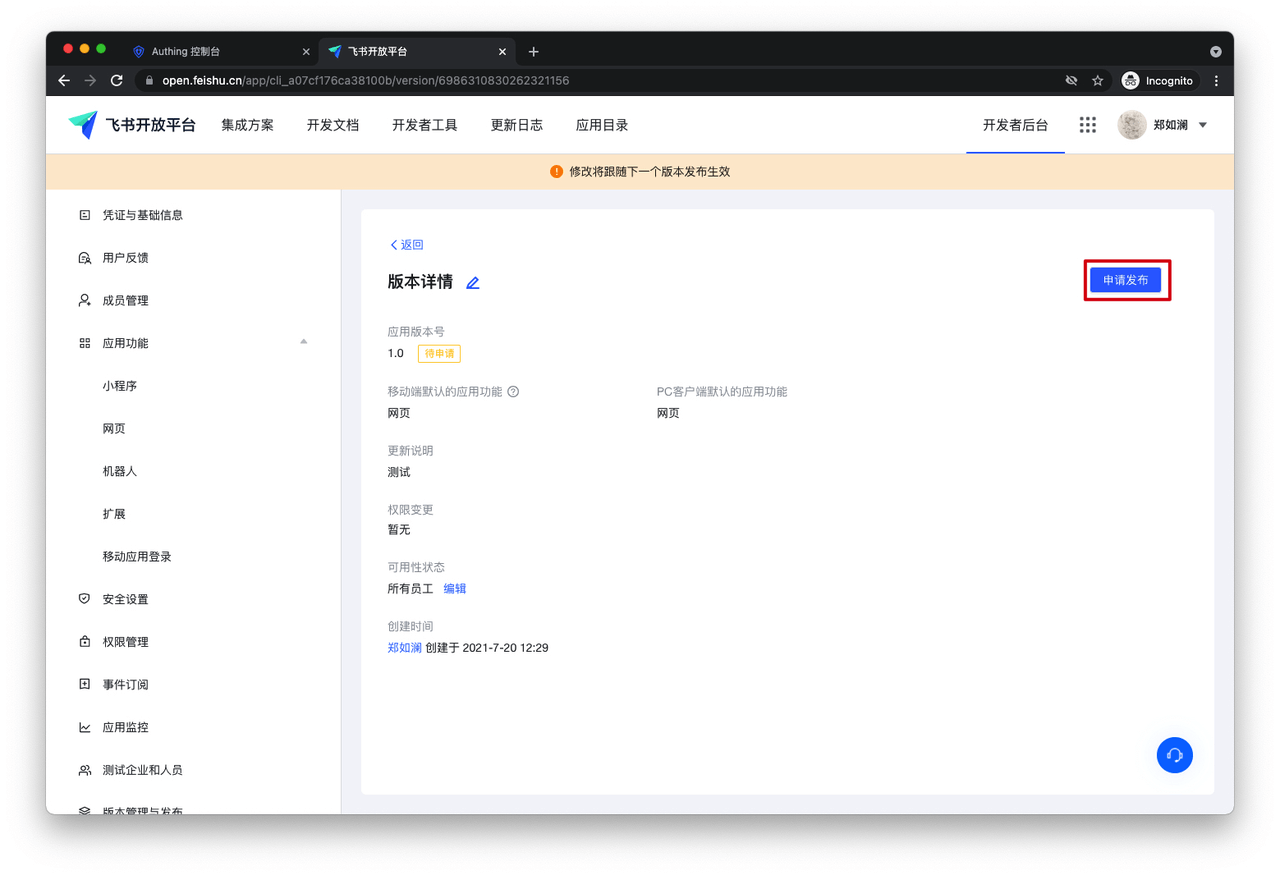Reload the page using the browser refresh icon

(x=117, y=80)
